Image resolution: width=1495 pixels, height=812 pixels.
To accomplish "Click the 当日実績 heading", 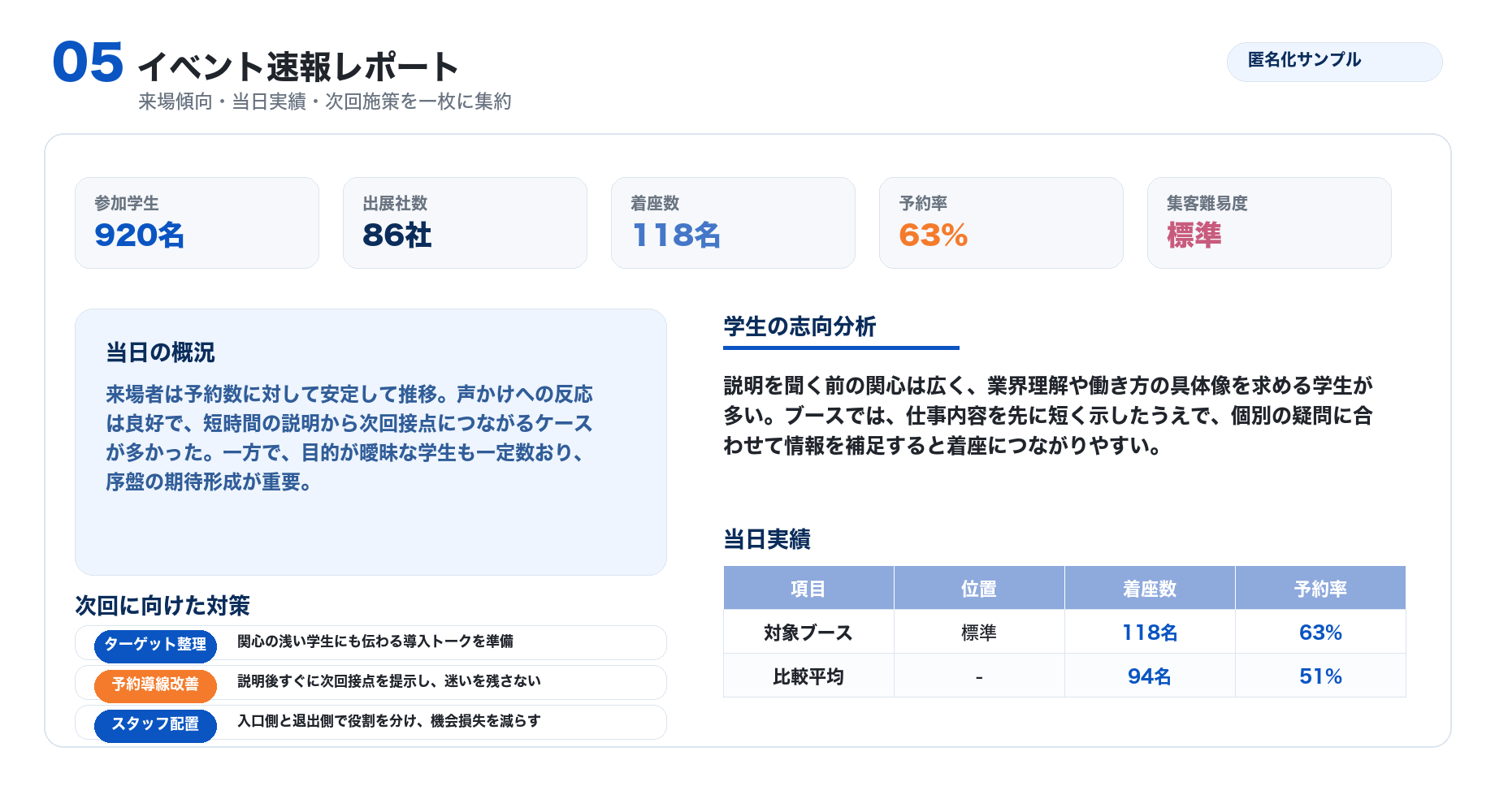I will click(x=767, y=539).
